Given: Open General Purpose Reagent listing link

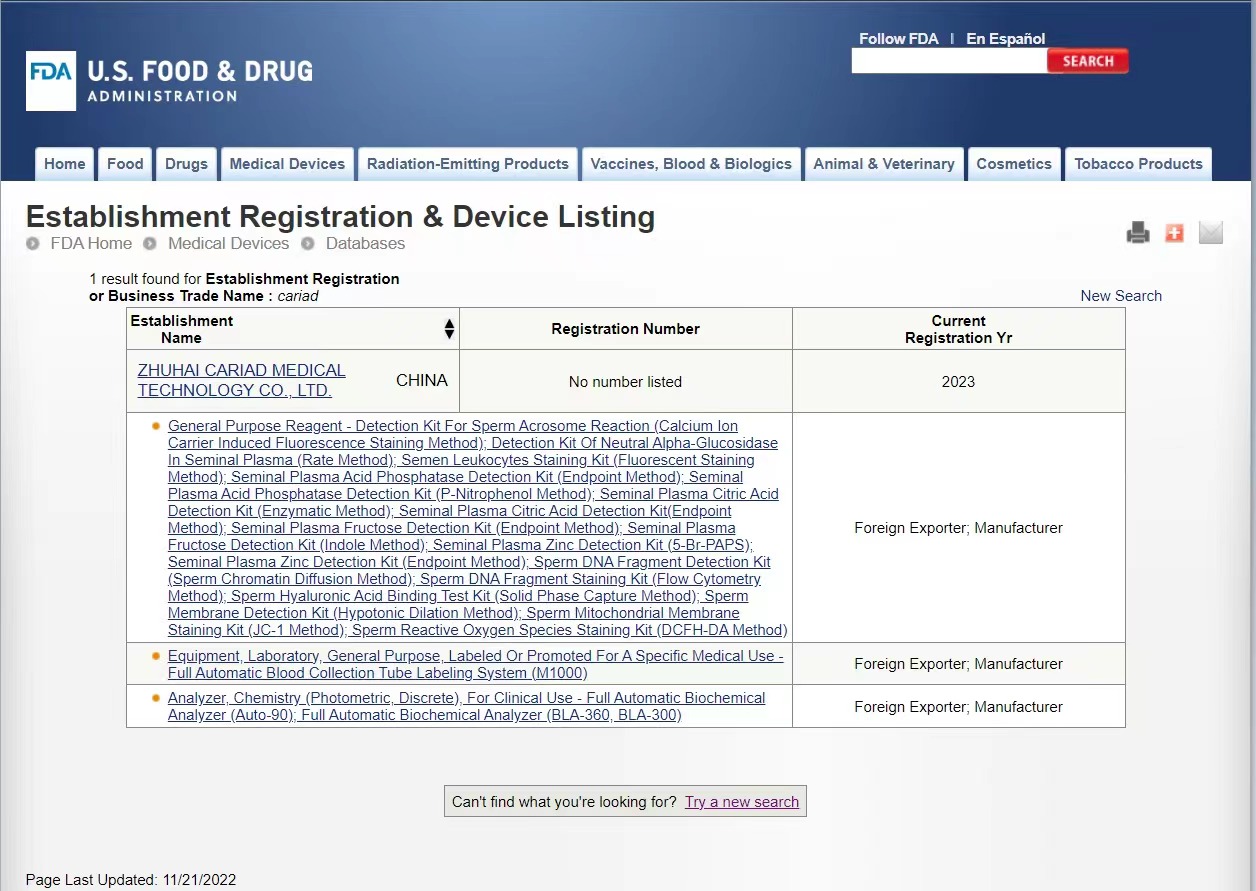Looking at the screenshot, I should point(478,528).
